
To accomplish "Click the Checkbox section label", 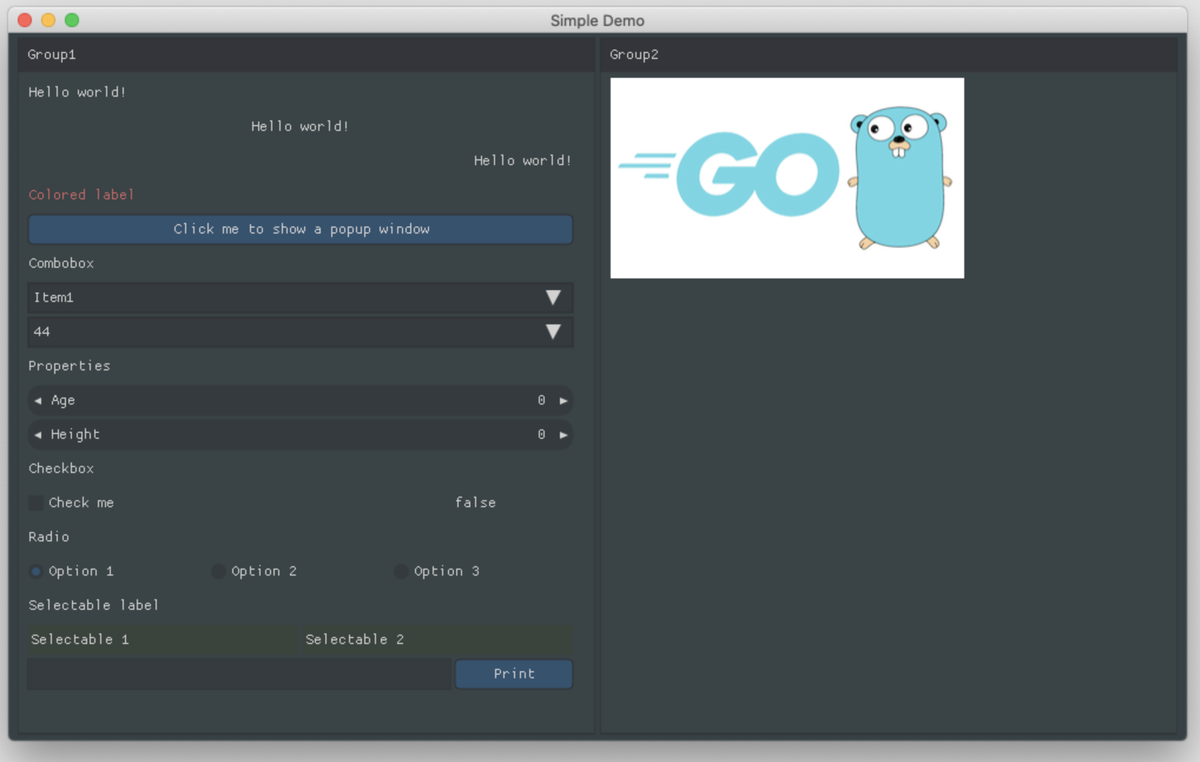I will tap(61, 469).
